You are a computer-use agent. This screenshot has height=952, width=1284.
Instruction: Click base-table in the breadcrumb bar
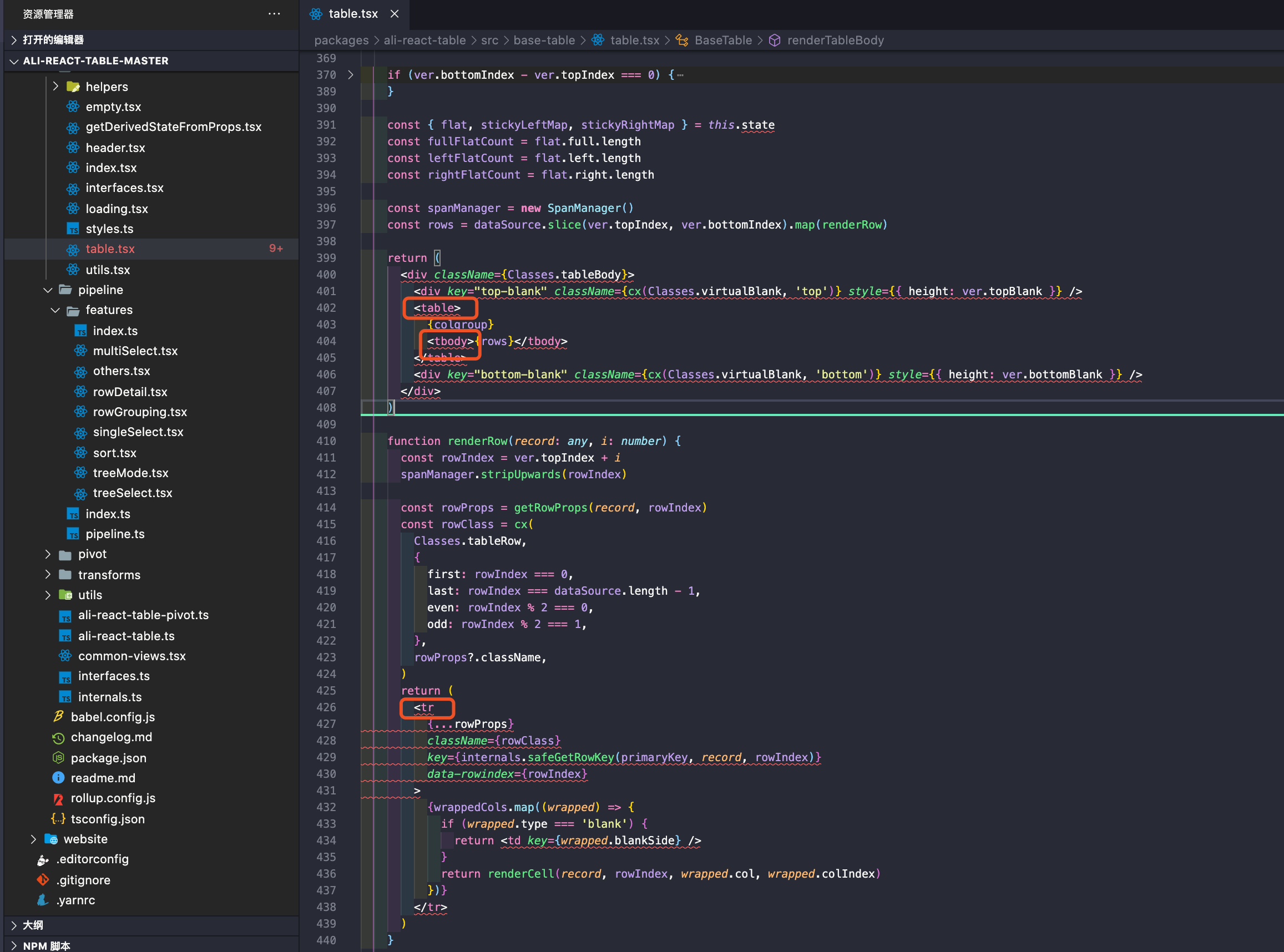(x=544, y=40)
